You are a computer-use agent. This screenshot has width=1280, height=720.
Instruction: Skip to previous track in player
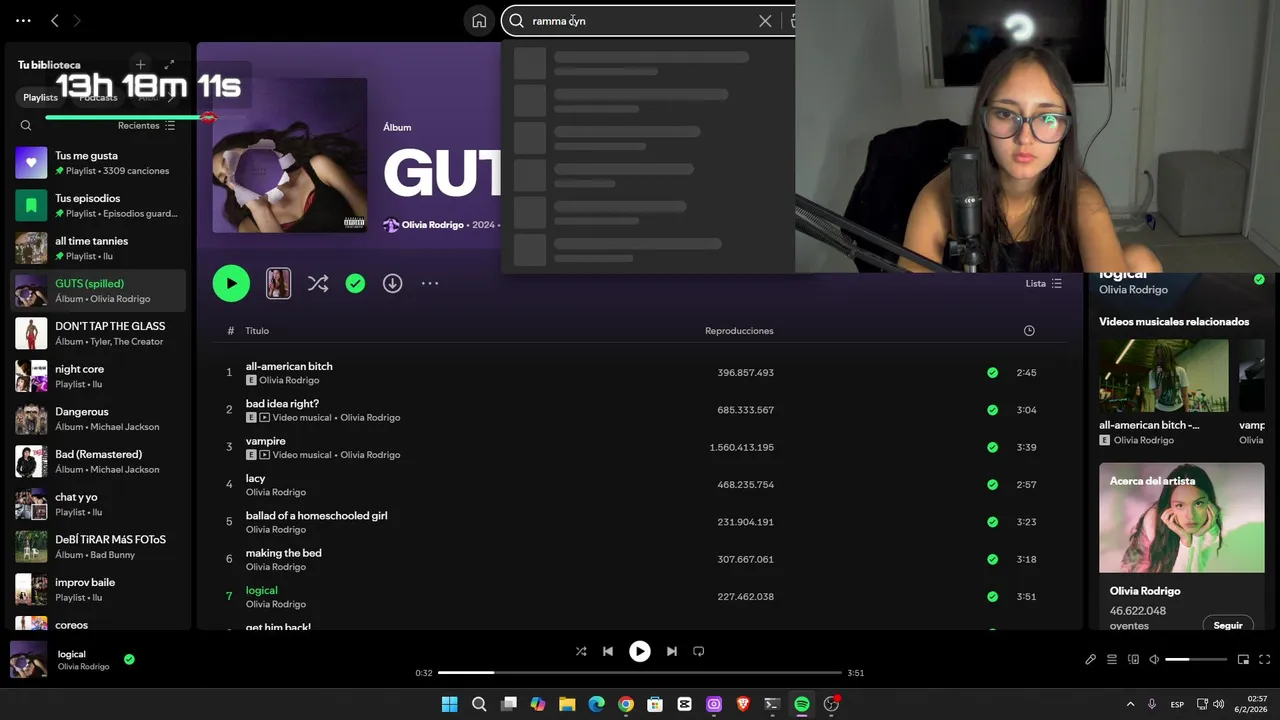point(608,651)
